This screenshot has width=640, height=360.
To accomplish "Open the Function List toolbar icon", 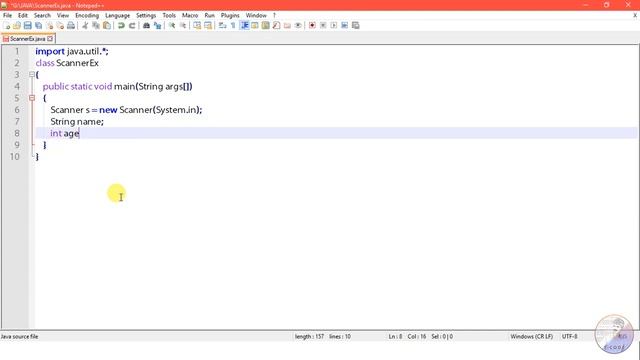I will pyautogui.click(x=276, y=25).
